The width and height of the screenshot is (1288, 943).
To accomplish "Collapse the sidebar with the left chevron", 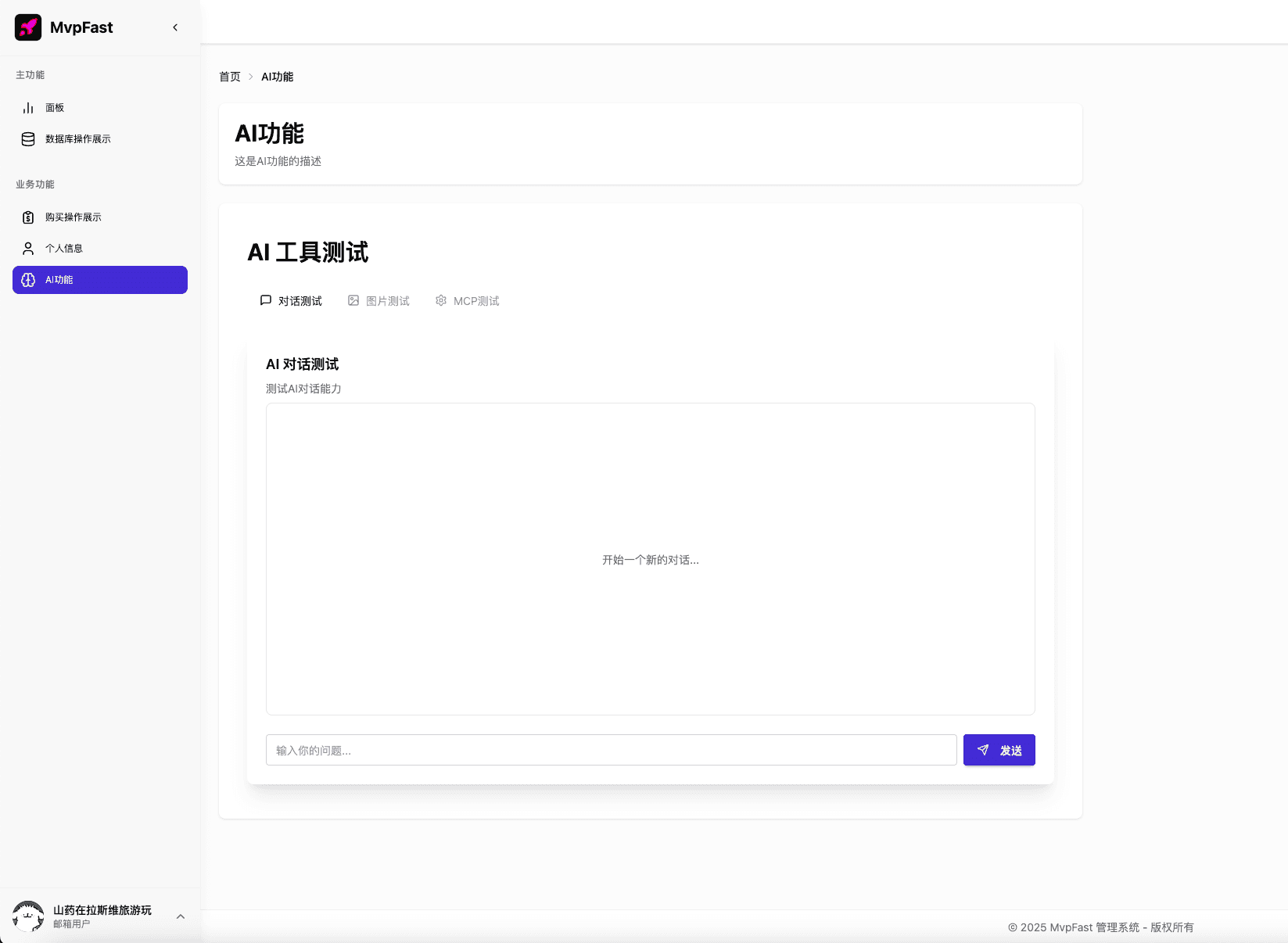I will pyautogui.click(x=175, y=27).
